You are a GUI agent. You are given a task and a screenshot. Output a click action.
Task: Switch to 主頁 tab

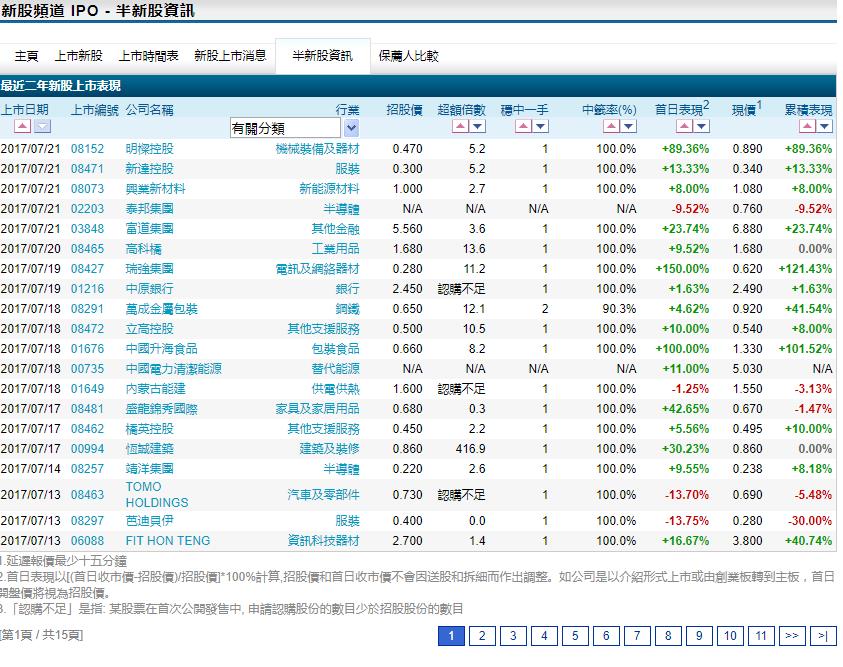(x=26, y=56)
